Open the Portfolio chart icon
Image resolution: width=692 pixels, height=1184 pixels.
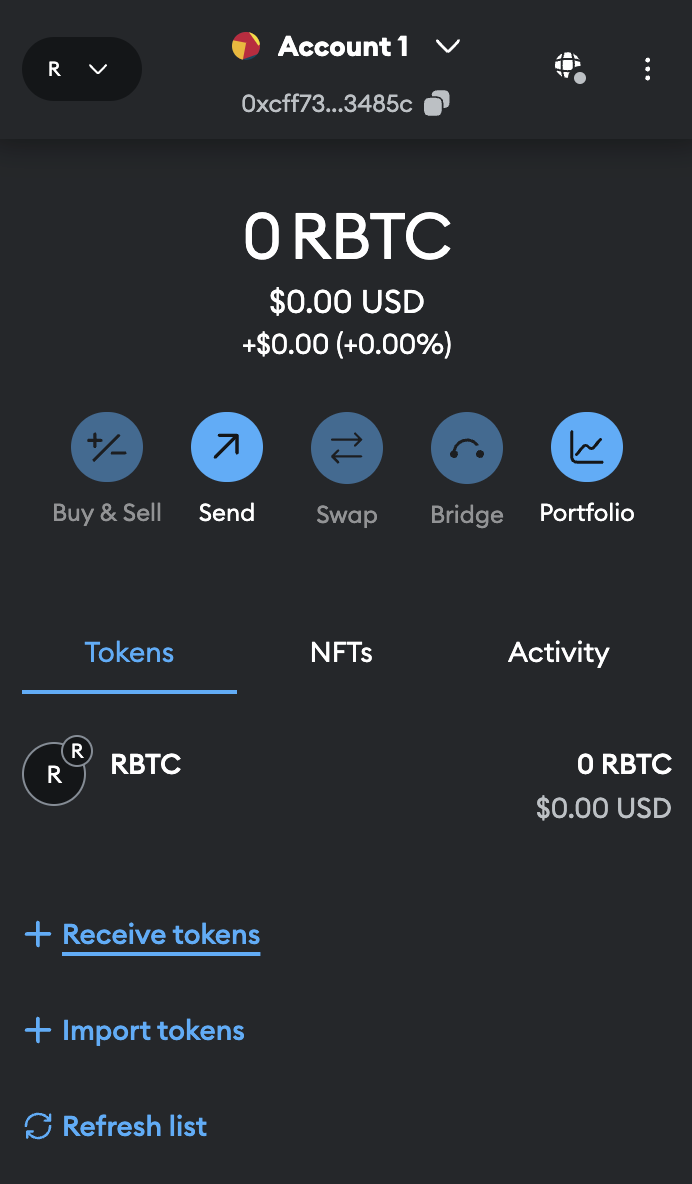pyautogui.click(x=587, y=446)
